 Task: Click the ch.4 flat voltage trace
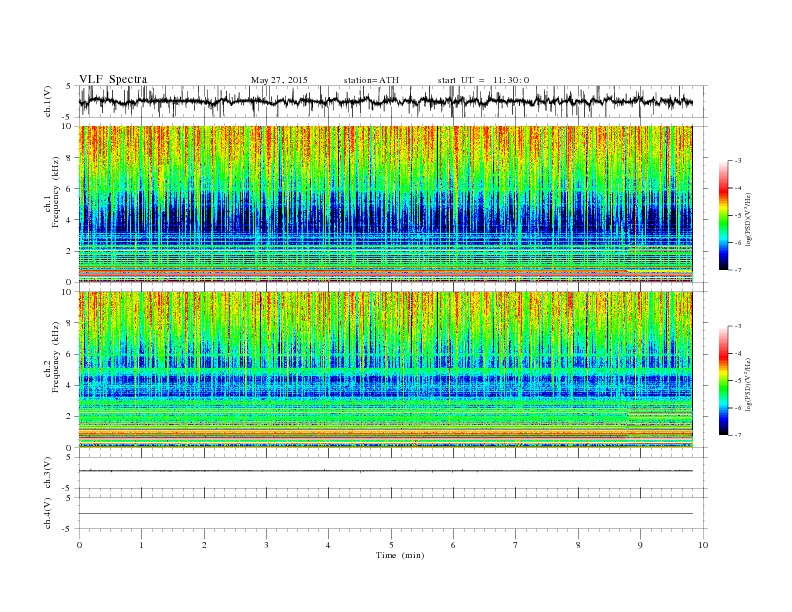click(x=385, y=514)
